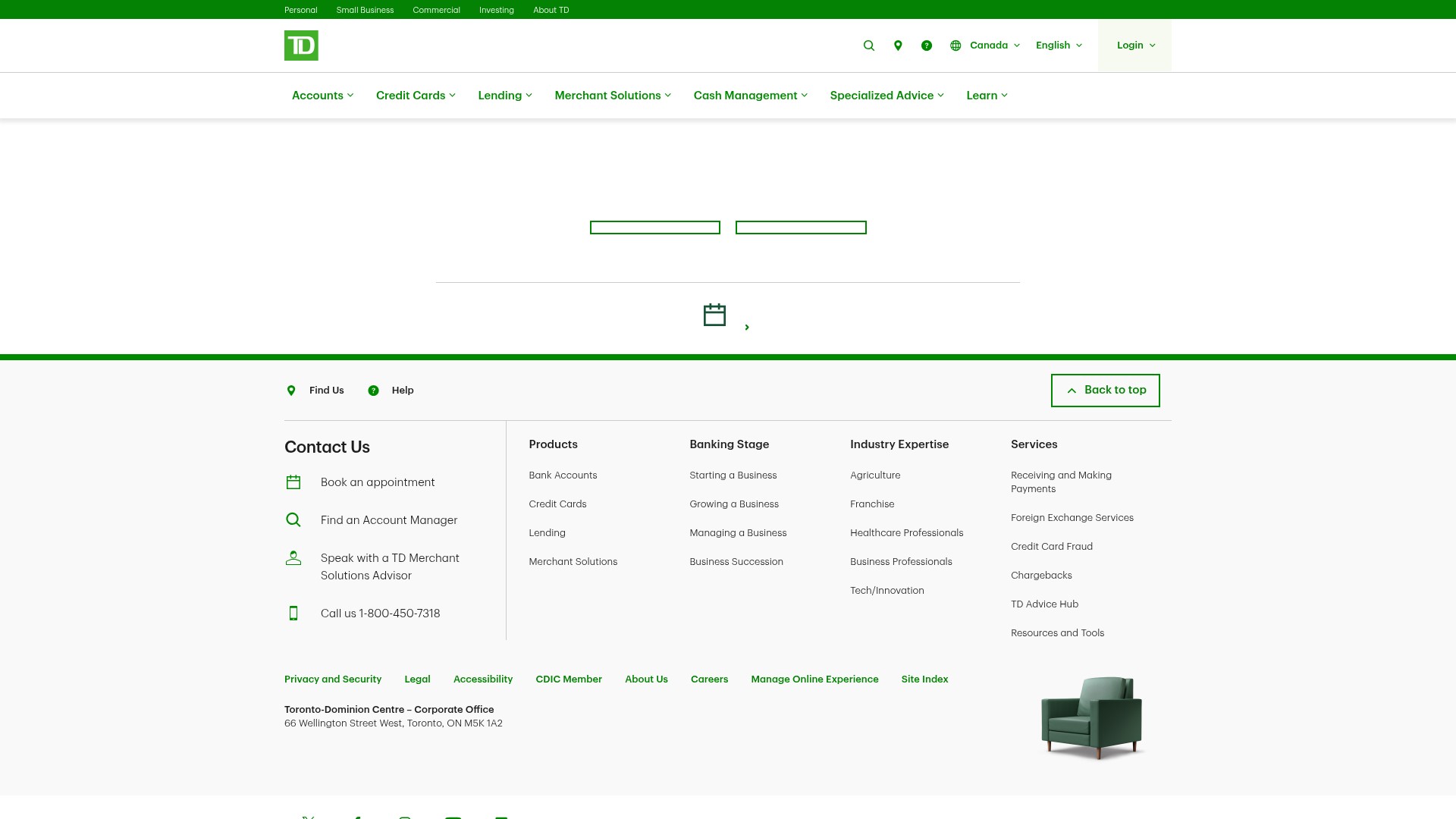This screenshot has width=1456, height=819.
Task: Expand the Cash Management menu
Action: [x=751, y=96]
